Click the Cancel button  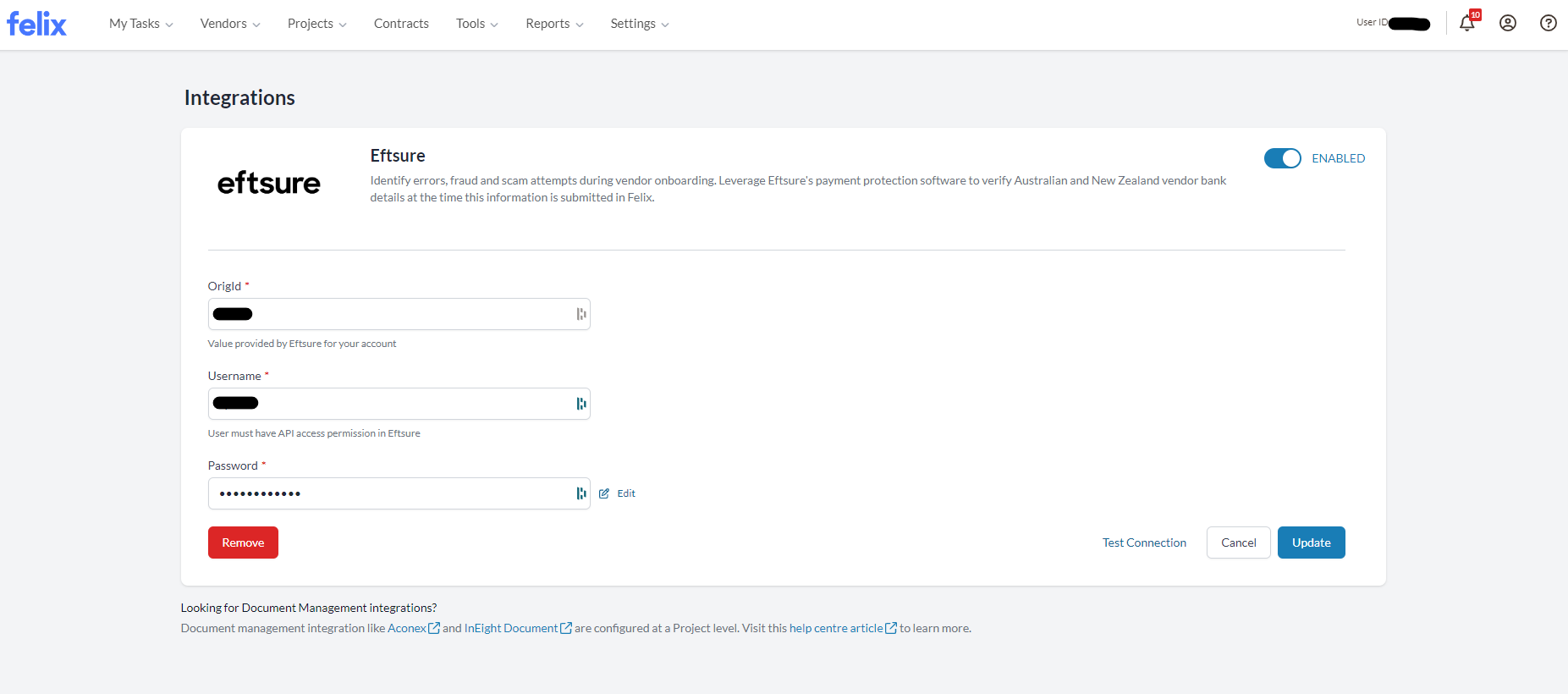click(x=1239, y=543)
